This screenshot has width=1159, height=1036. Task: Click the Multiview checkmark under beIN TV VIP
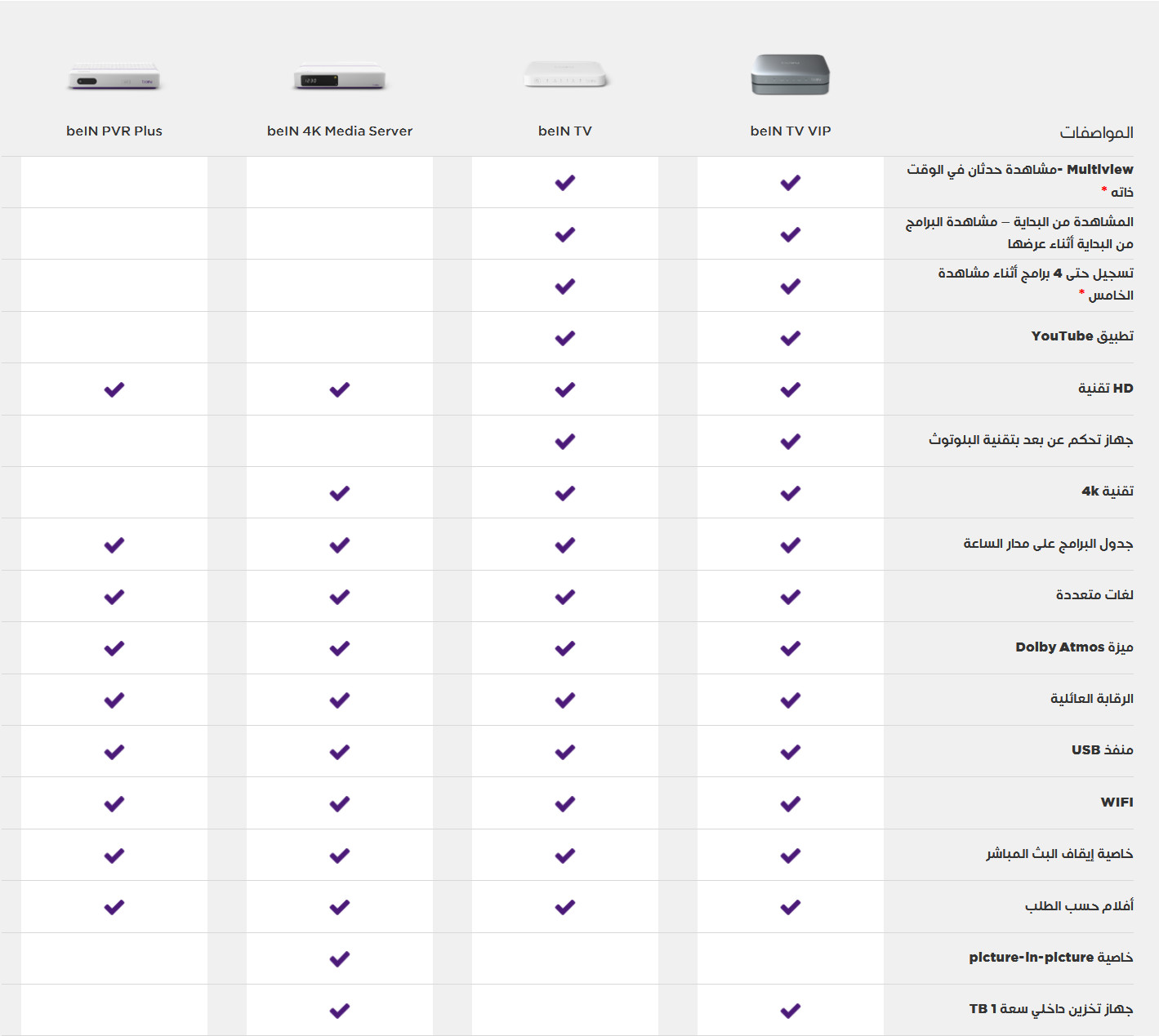click(x=790, y=183)
